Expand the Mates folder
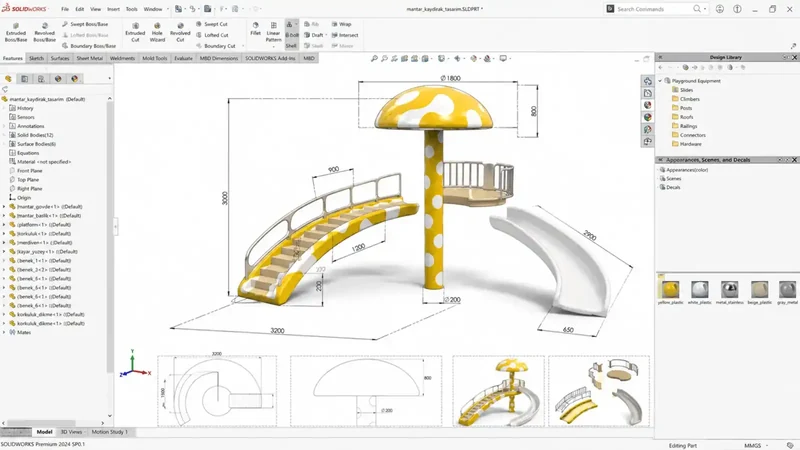 [4, 333]
